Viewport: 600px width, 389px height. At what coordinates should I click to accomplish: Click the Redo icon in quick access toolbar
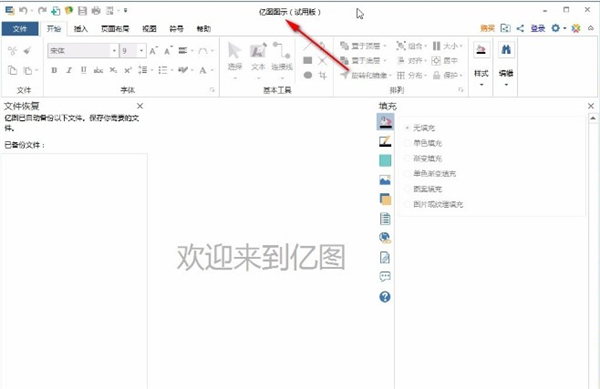42,11
